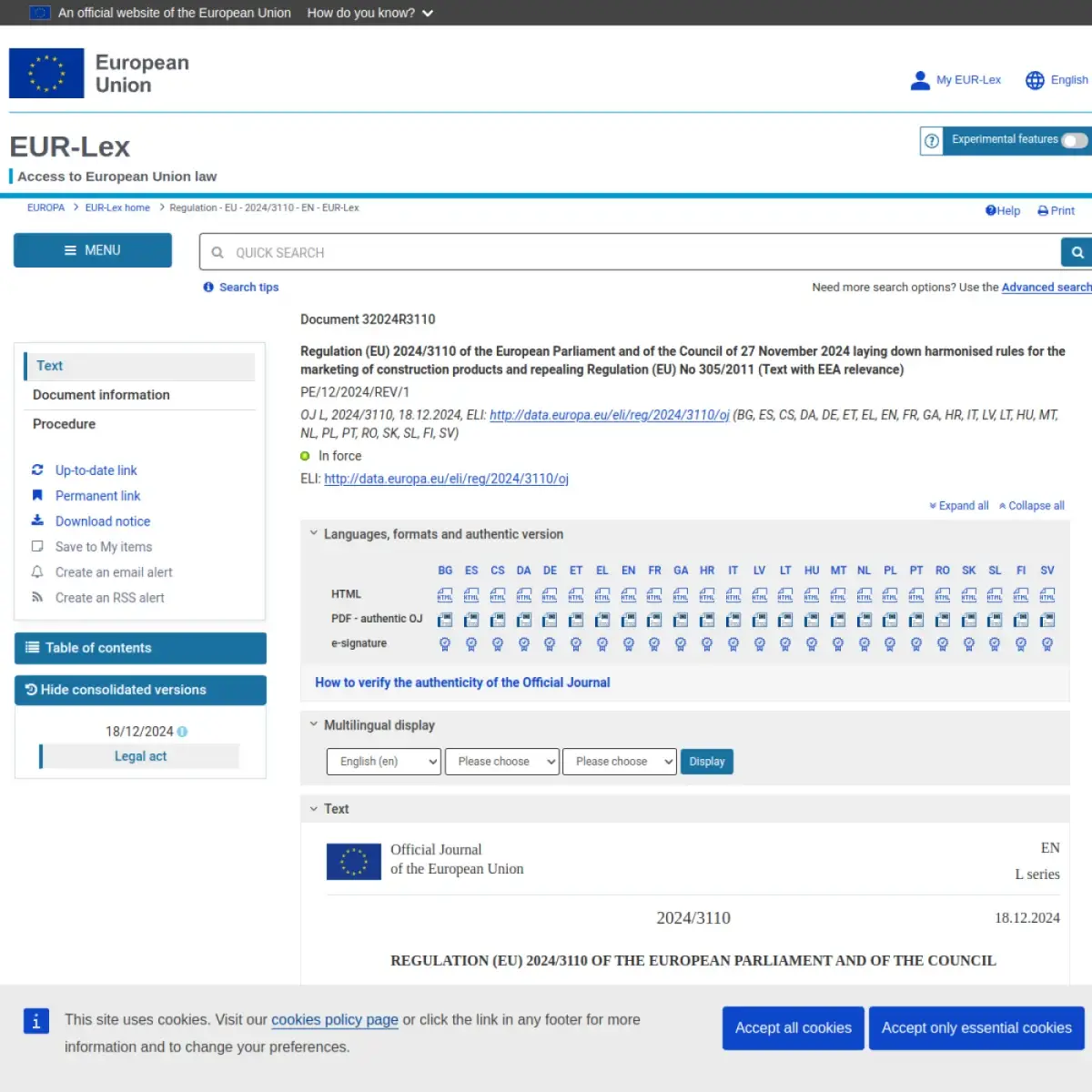Open the Greek e-signature icon

click(x=602, y=644)
